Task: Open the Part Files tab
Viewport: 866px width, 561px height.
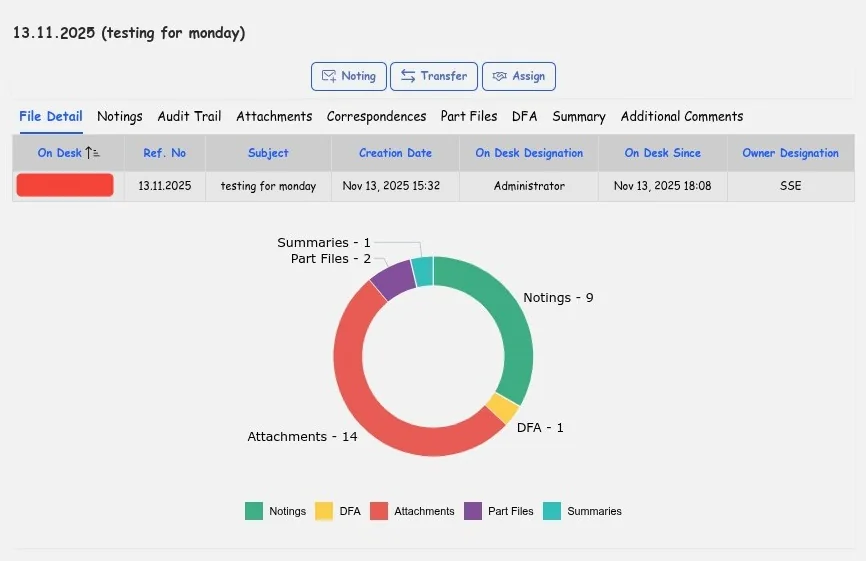Action: pos(469,117)
